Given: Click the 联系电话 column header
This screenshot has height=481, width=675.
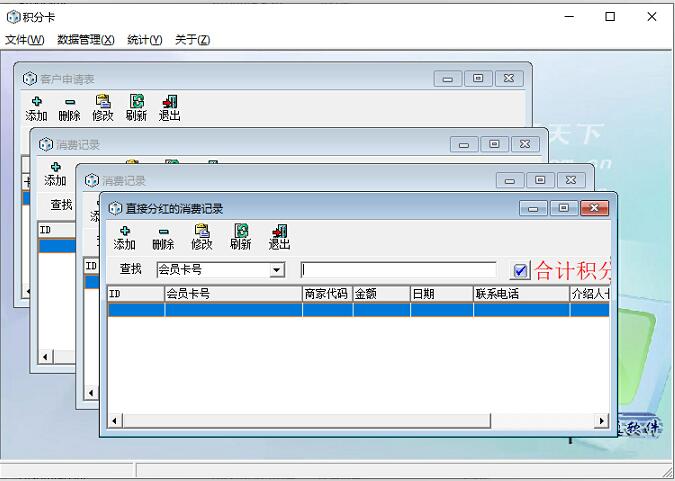Looking at the screenshot, I should pyautogui.click(x=521, y=294).
